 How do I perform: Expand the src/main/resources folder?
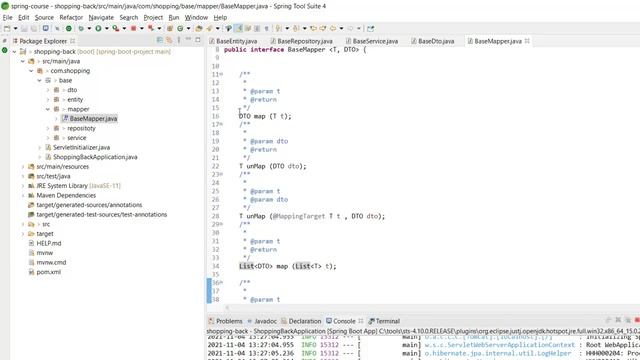point(23,167)
